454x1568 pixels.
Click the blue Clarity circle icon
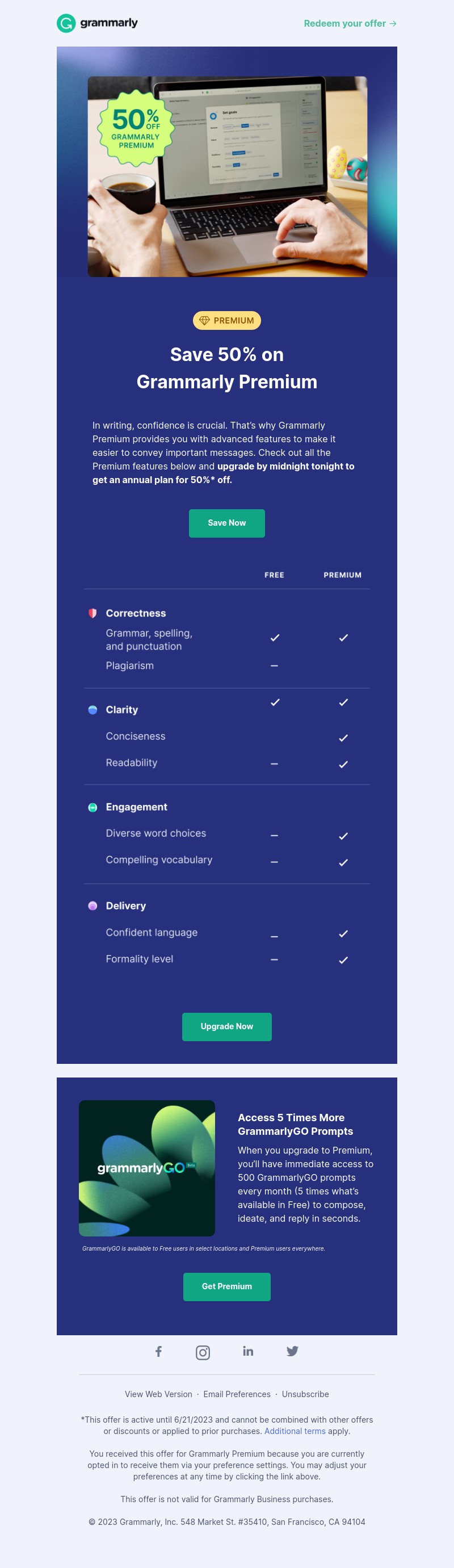pos(93,710)
